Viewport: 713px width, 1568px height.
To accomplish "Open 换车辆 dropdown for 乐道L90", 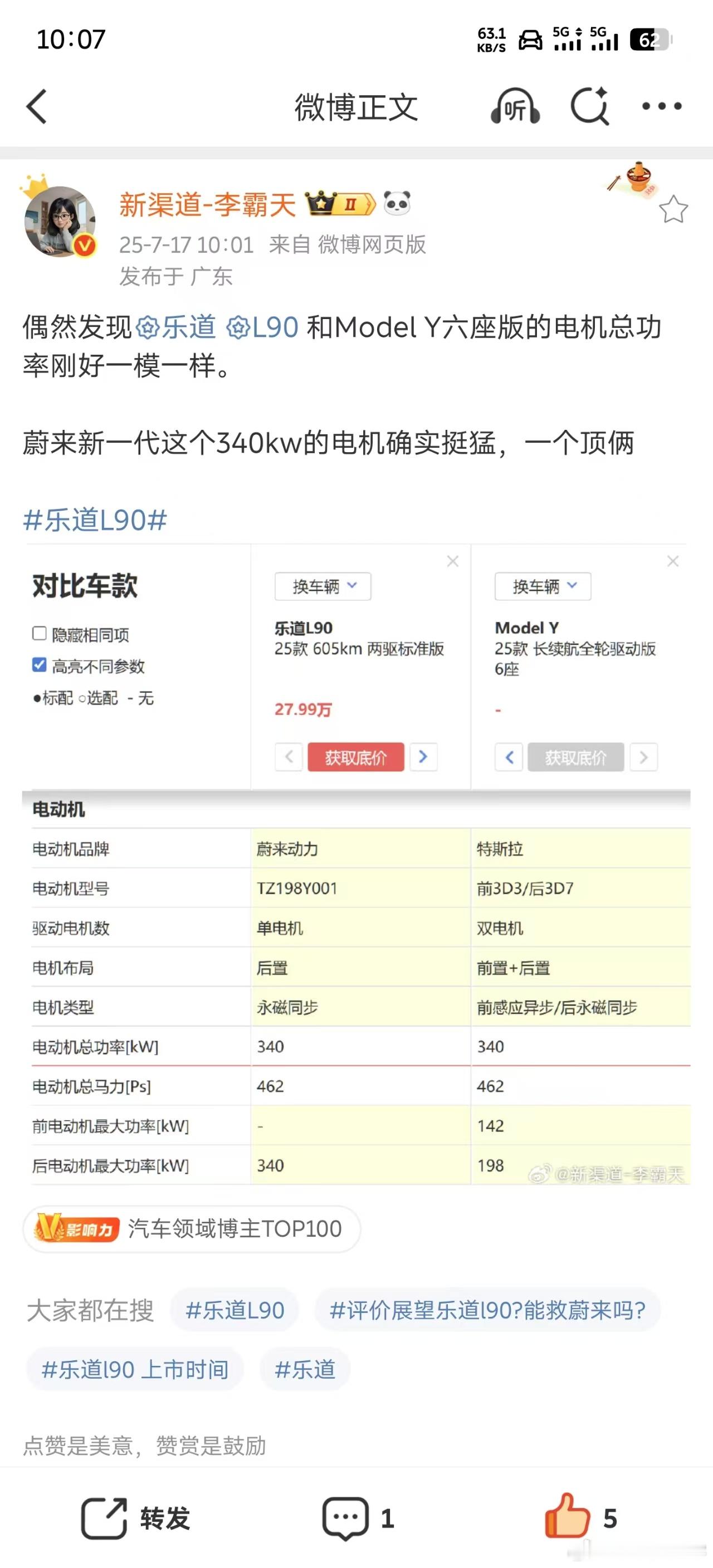I will point(323,586).
